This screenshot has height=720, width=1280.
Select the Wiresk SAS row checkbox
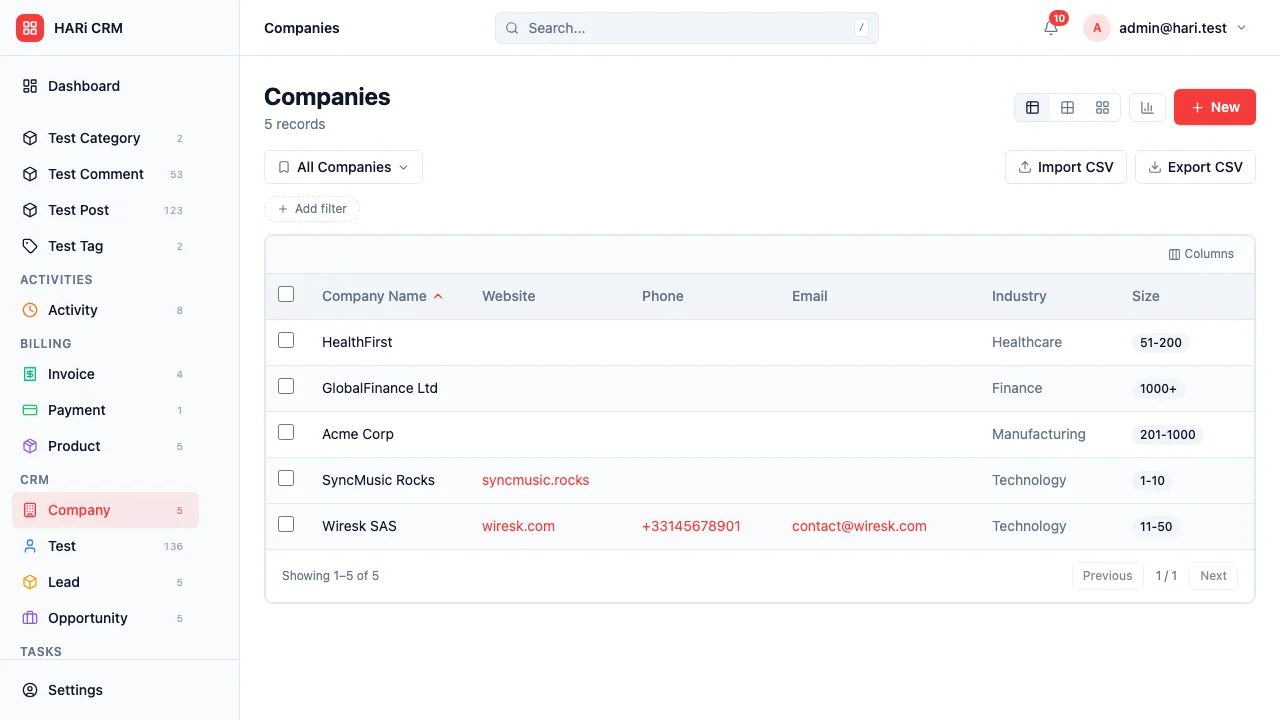[286, 524]
